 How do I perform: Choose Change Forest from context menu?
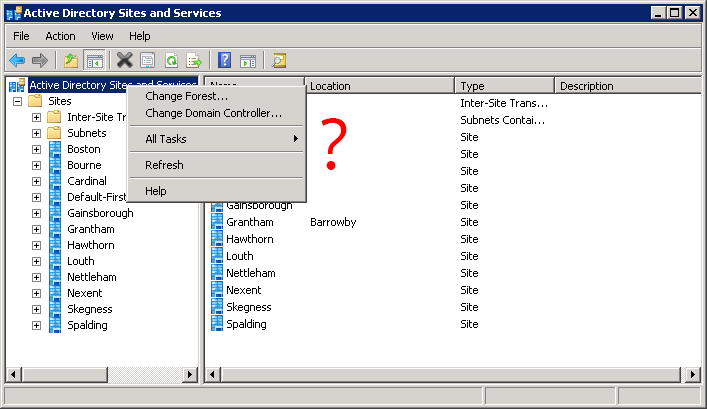coord(217,96)
